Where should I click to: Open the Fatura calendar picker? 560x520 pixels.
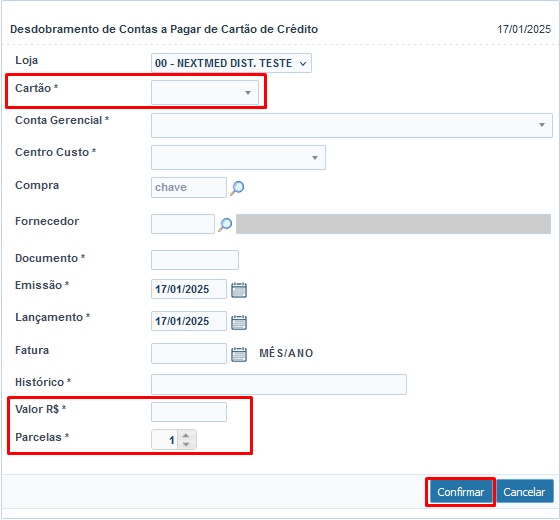tap(239, 354)
